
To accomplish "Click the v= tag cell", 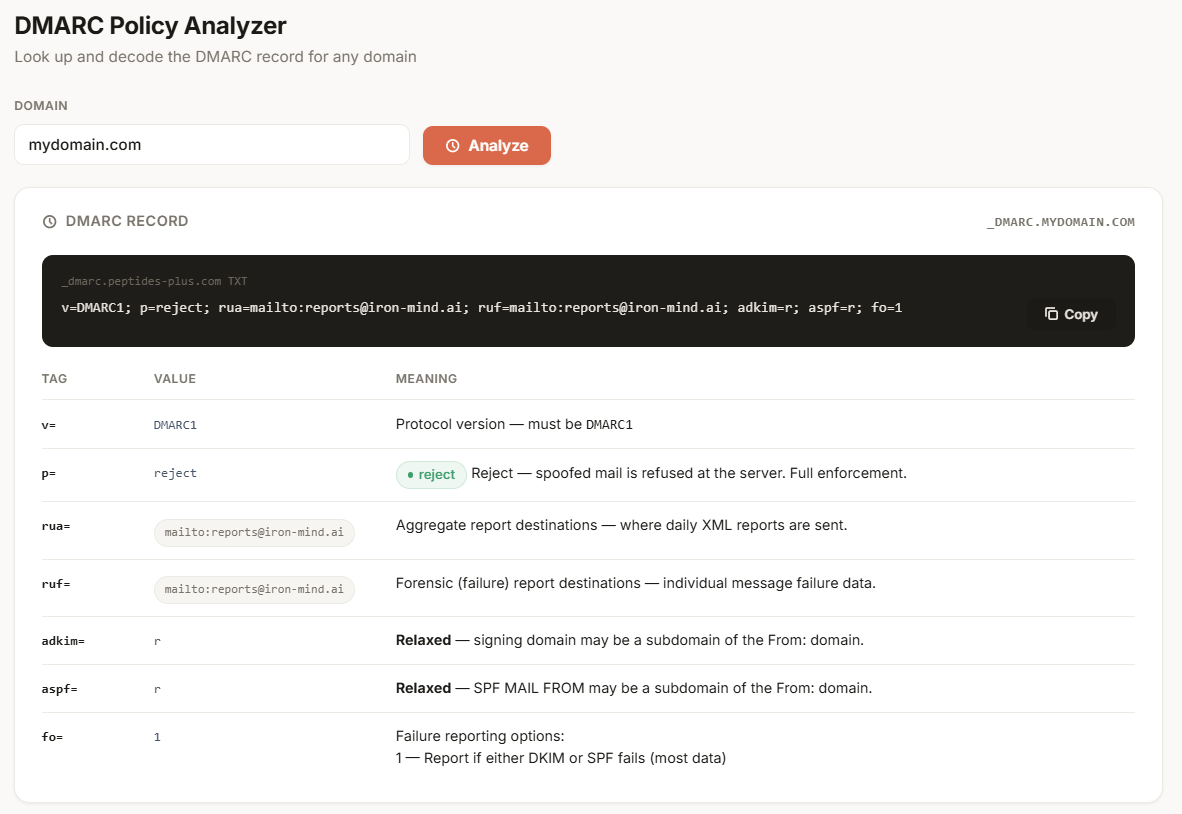I will click(49, 425).
